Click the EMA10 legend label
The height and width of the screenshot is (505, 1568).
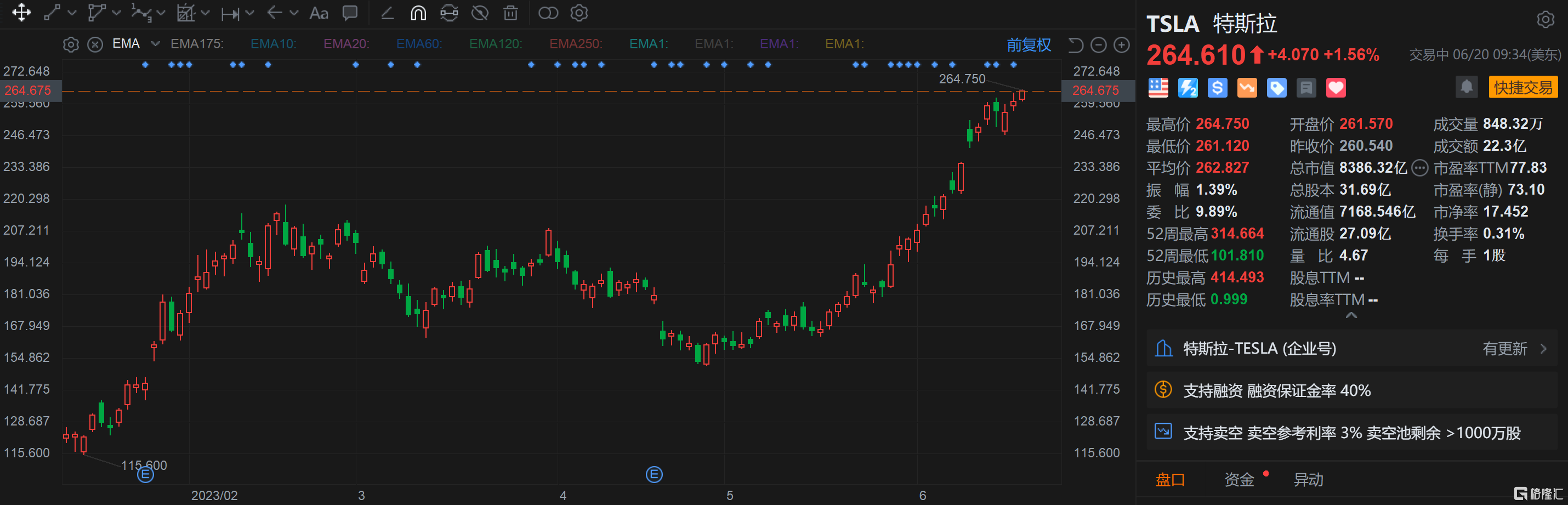point(274,44)
